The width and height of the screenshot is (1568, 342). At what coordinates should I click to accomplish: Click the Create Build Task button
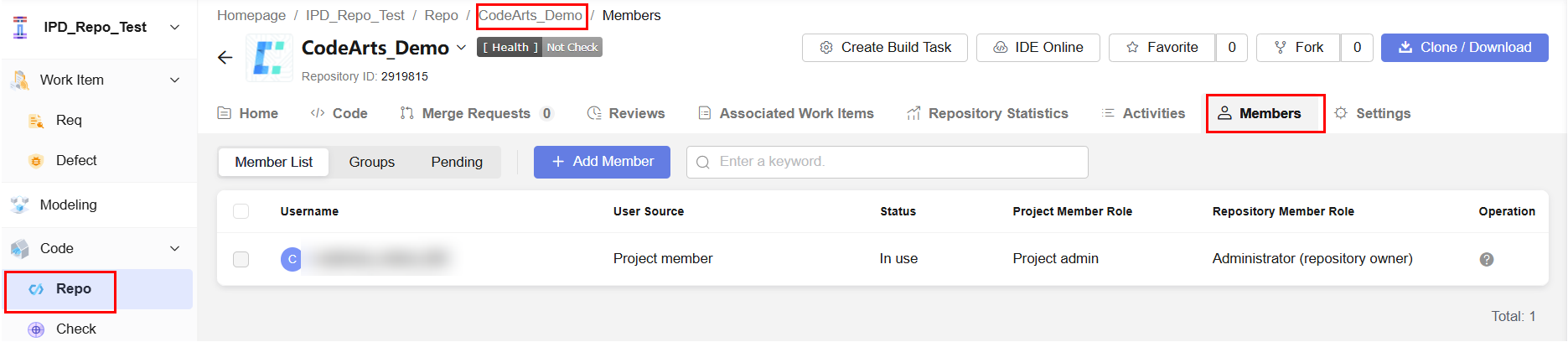click(885, 48)
